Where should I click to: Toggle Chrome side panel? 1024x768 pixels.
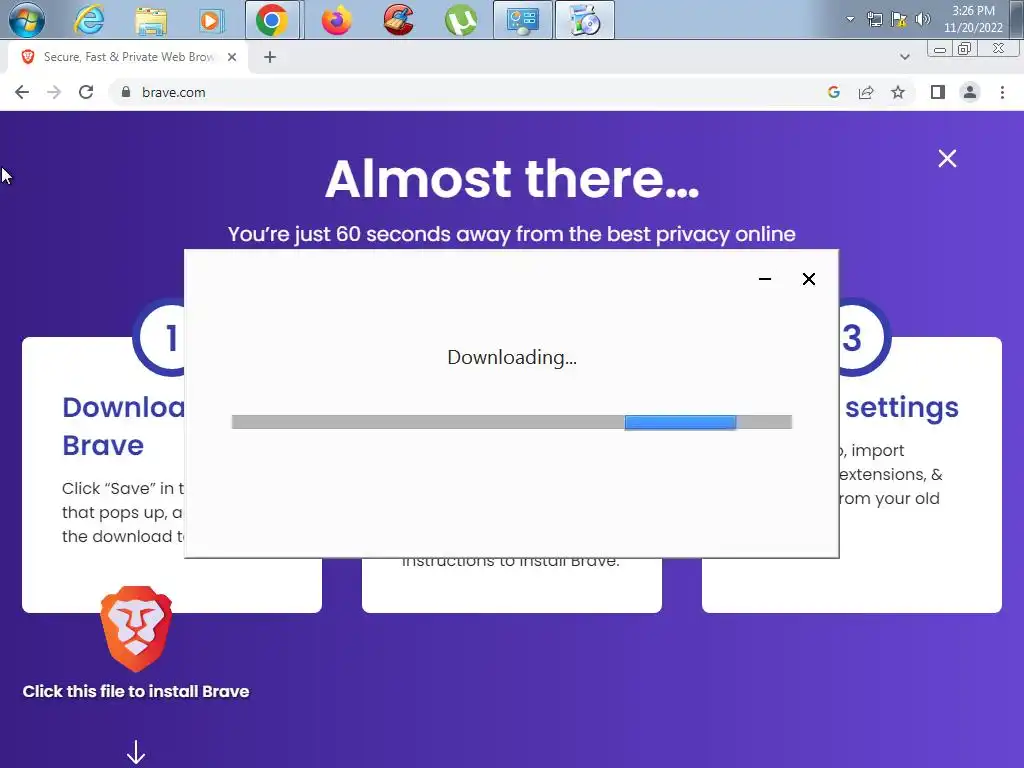point(938,92)
